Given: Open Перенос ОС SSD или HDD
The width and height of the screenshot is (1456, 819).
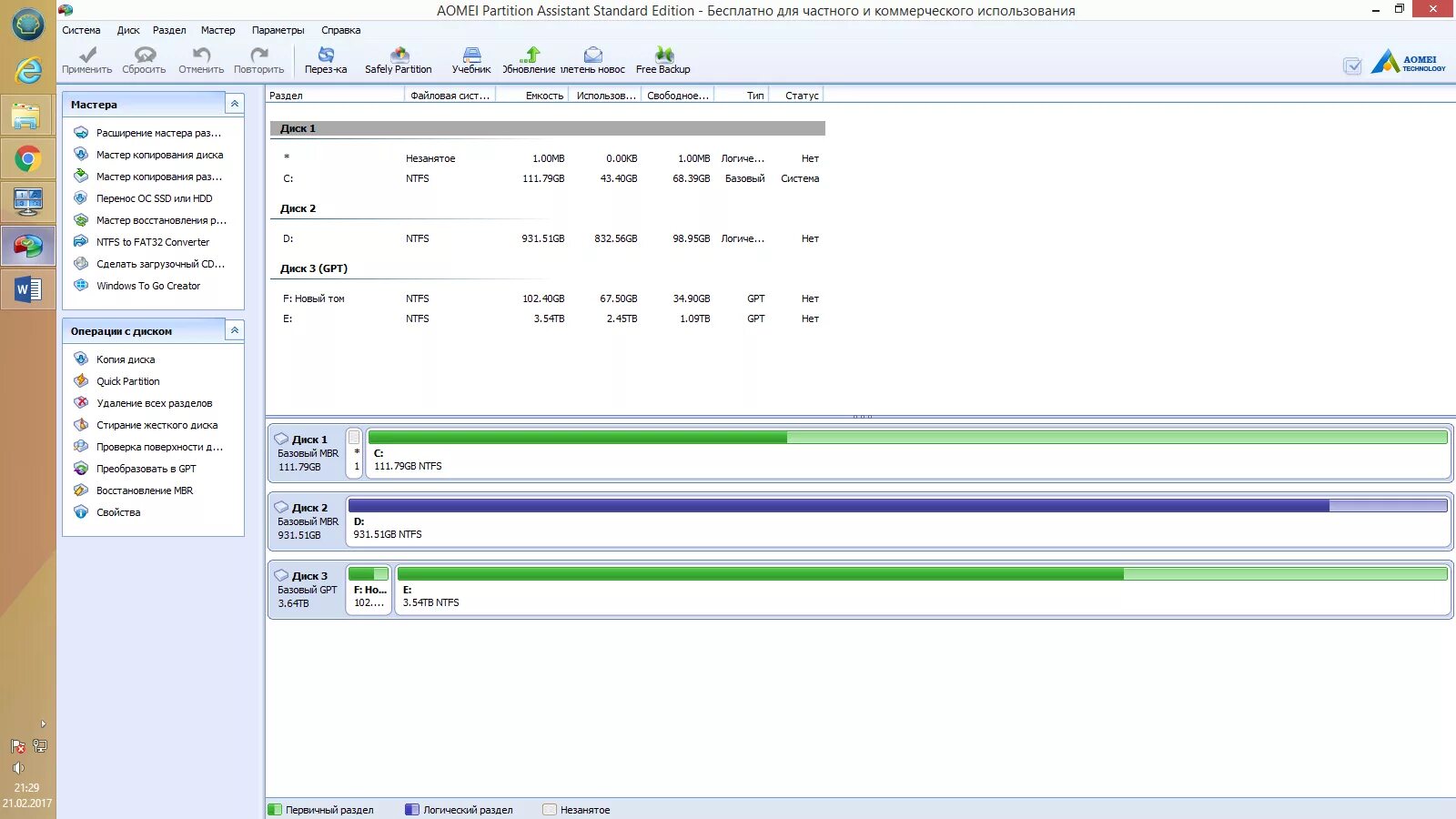Looking at the screenshot, I should tap(154, 198).
